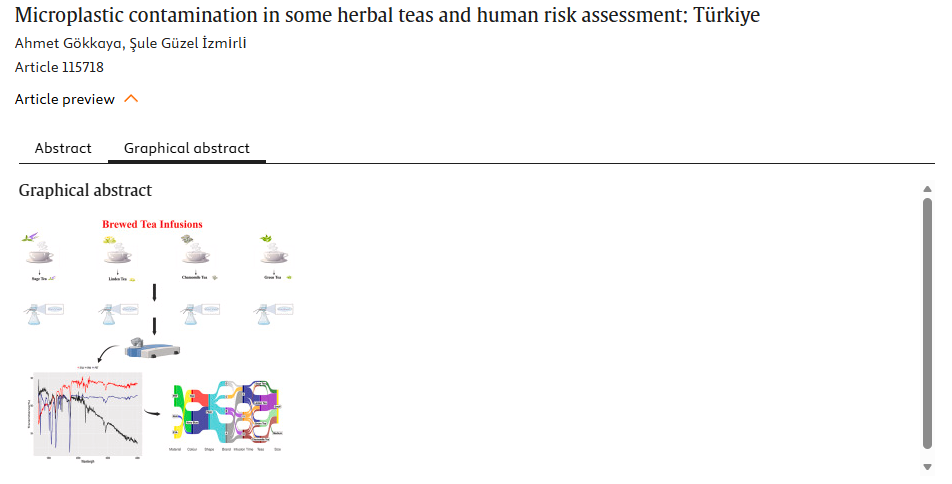
Task: Switch to the Abstract tab
Action: click(63, 148)
